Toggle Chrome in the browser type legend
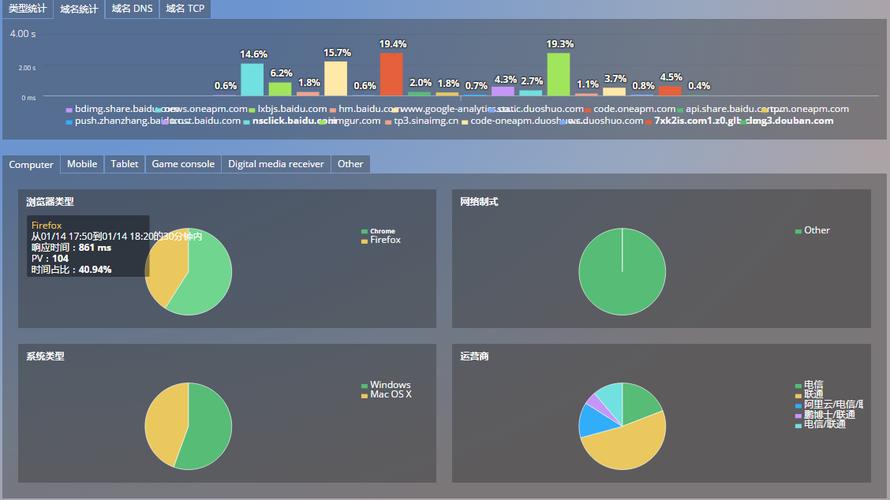Screen dimensions: 890x500 (x=382, y=231)
